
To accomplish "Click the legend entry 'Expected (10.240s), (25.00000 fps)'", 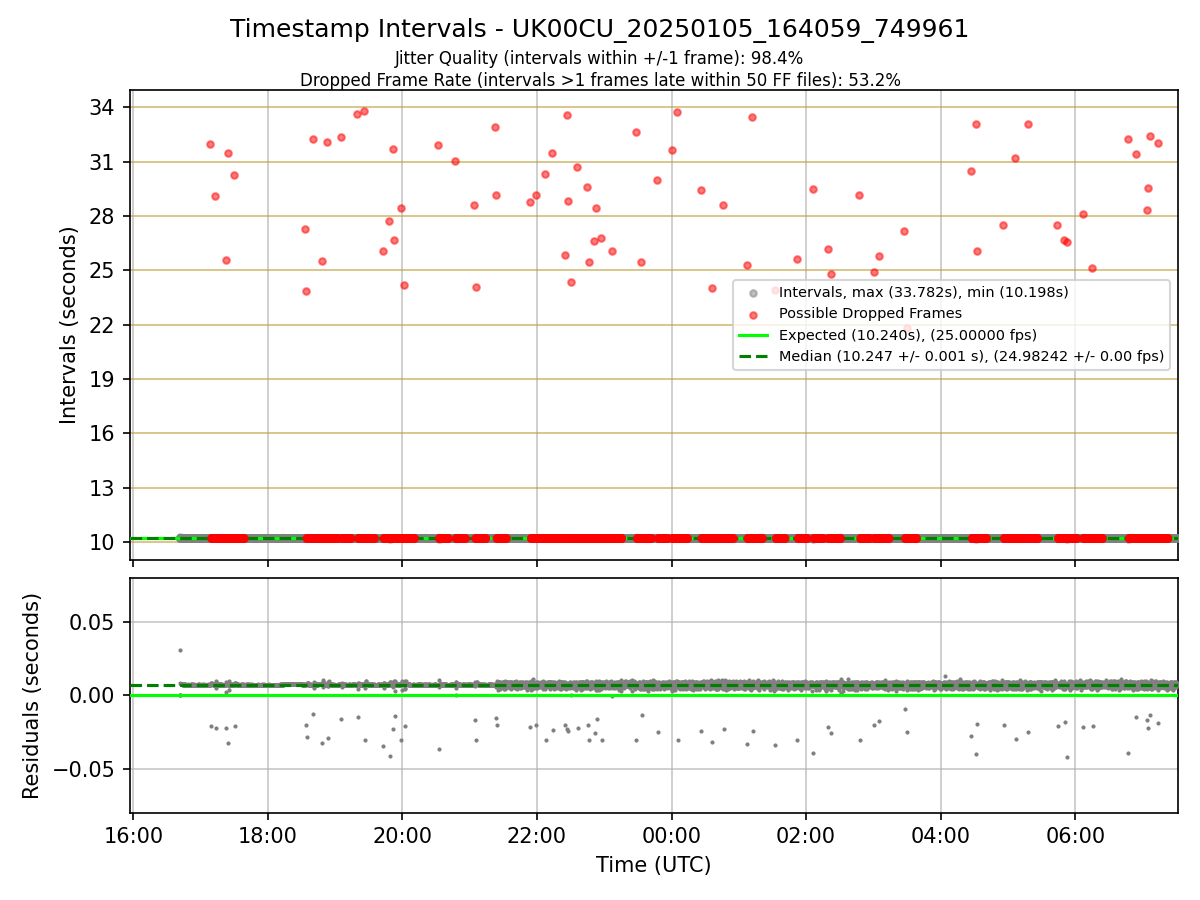I will click(908, 335).
